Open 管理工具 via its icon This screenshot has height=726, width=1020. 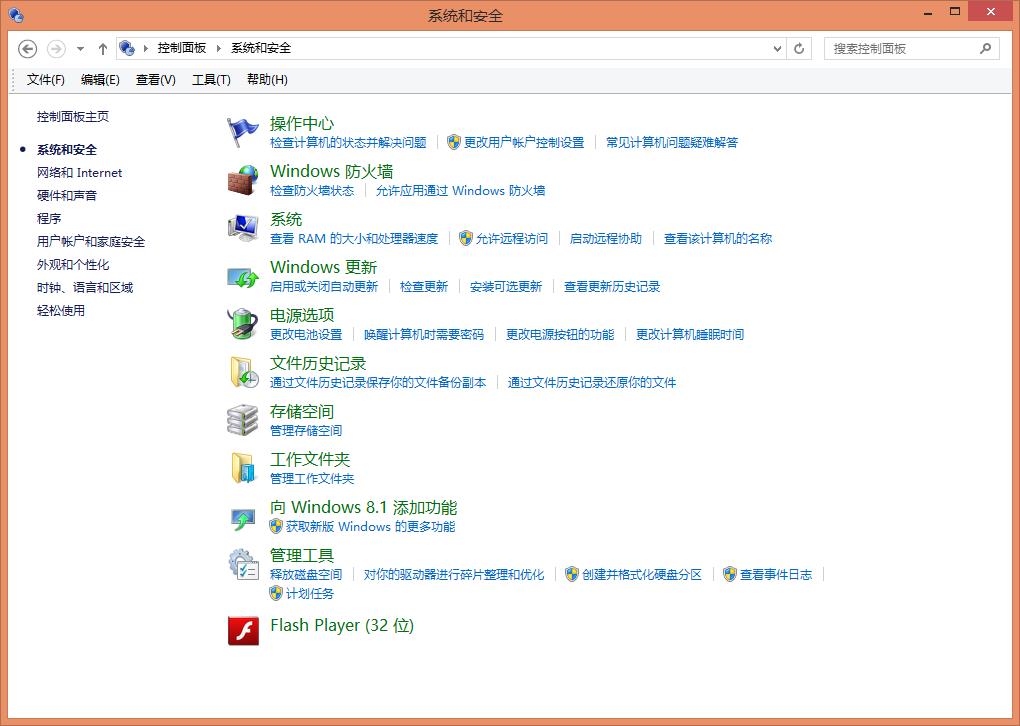[242, 563]
